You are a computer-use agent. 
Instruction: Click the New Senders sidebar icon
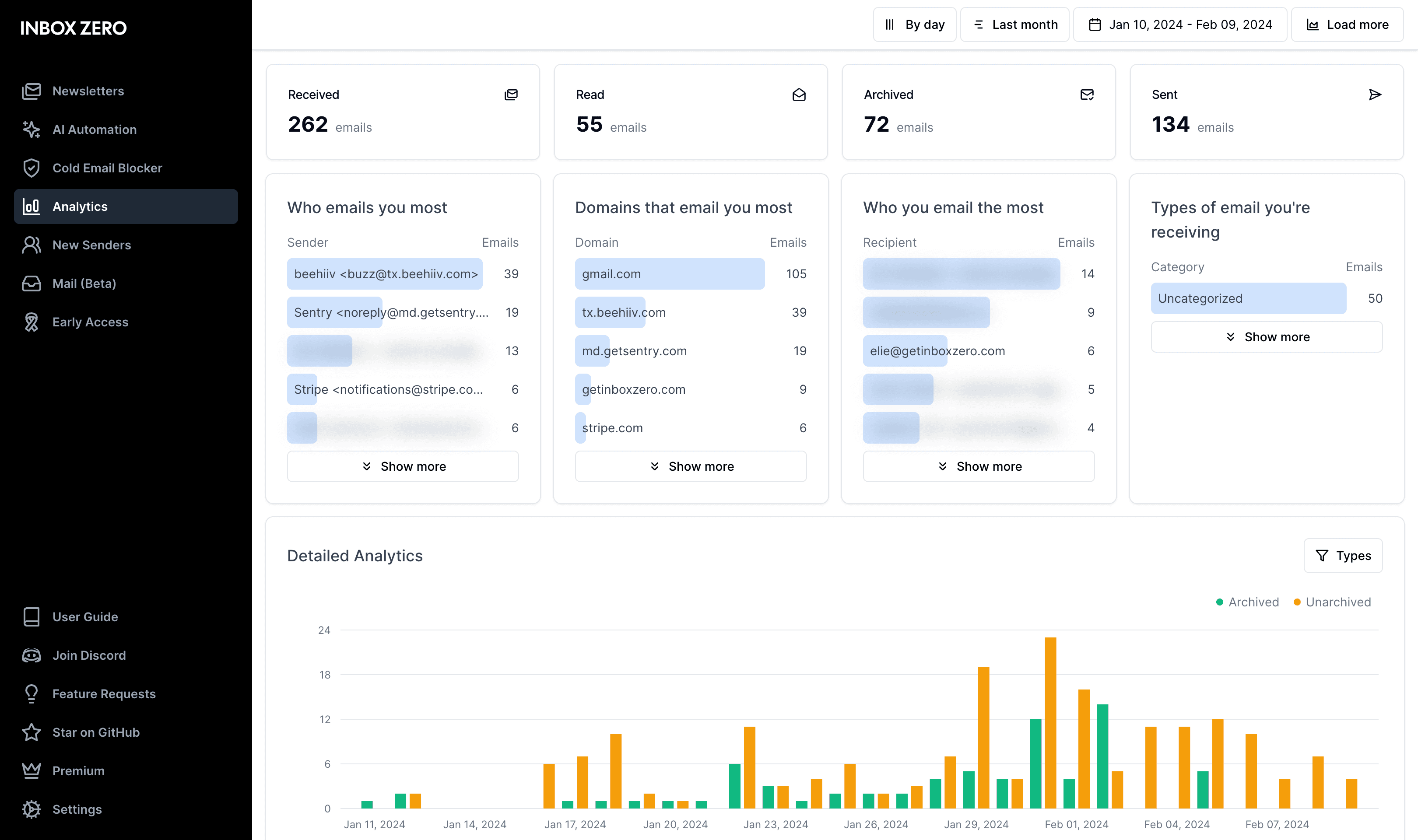[32, 244]
